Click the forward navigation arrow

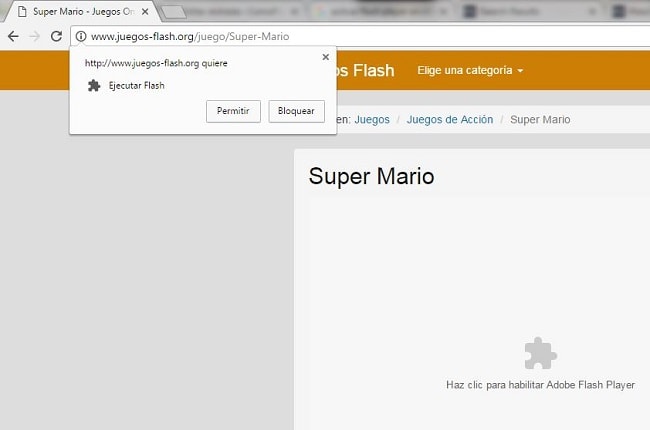pyautogui.click(x=35, y=36)
